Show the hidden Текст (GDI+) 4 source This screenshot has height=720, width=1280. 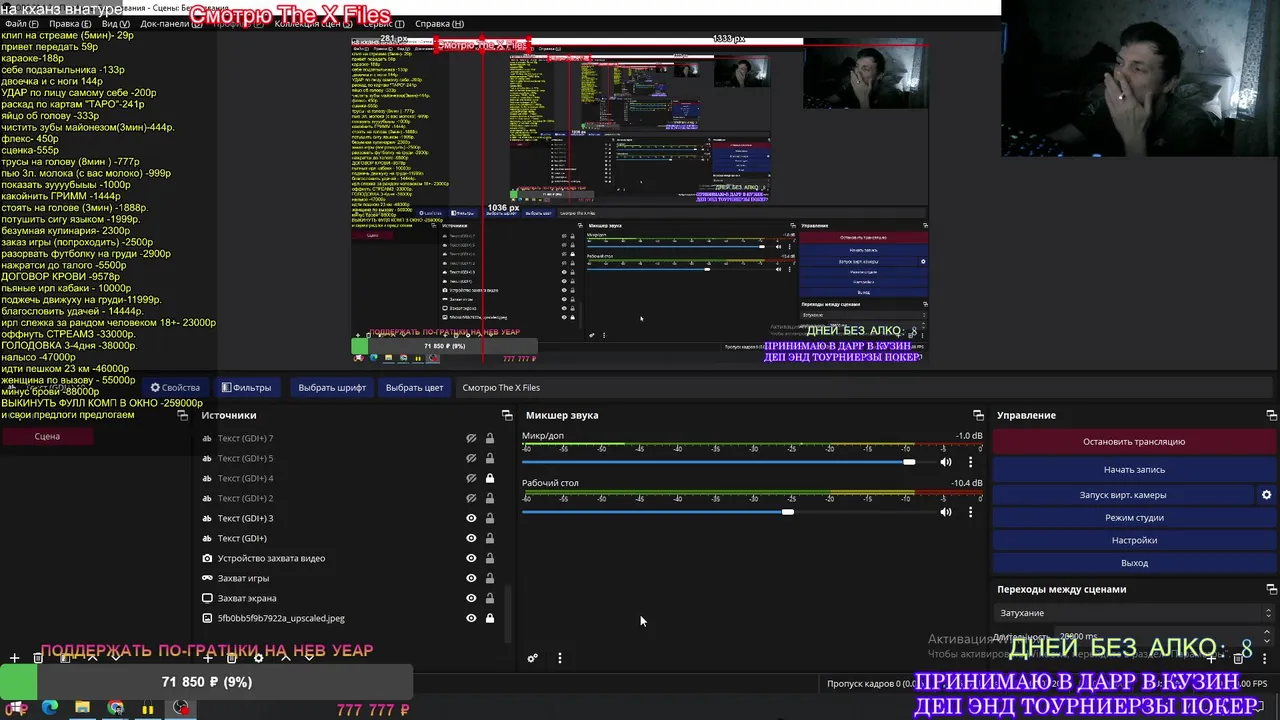tap(471, 478)
